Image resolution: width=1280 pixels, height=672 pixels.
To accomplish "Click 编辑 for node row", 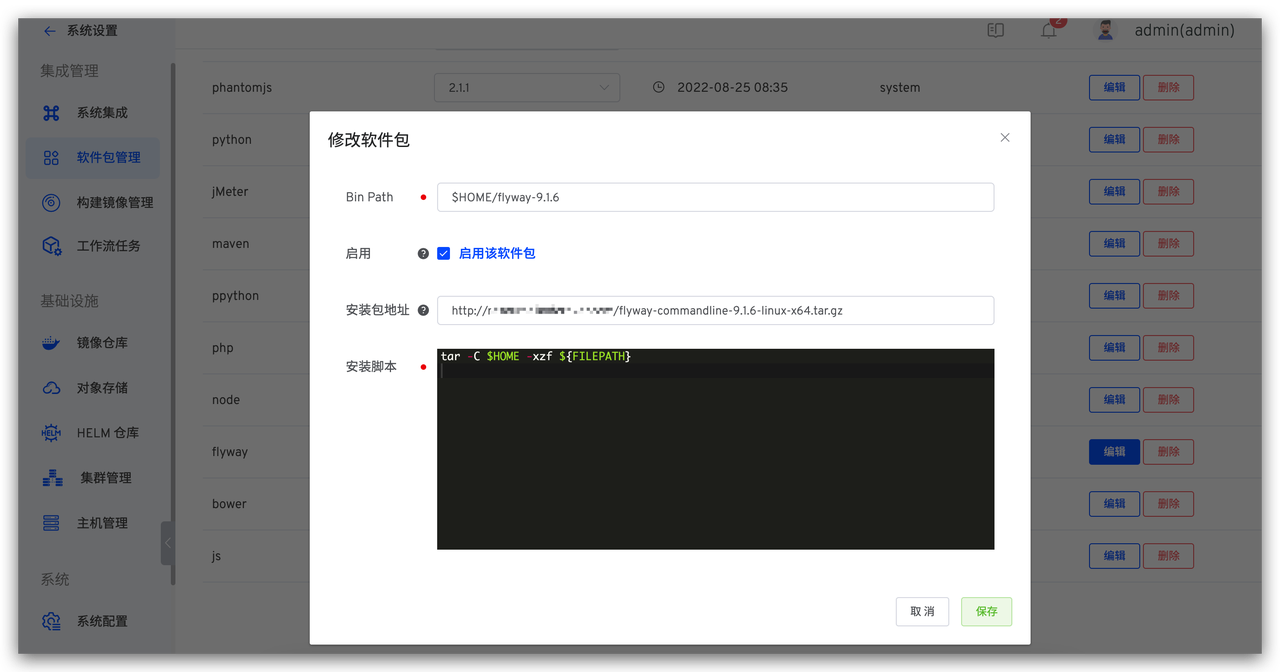I will [x=1114, y=399].
